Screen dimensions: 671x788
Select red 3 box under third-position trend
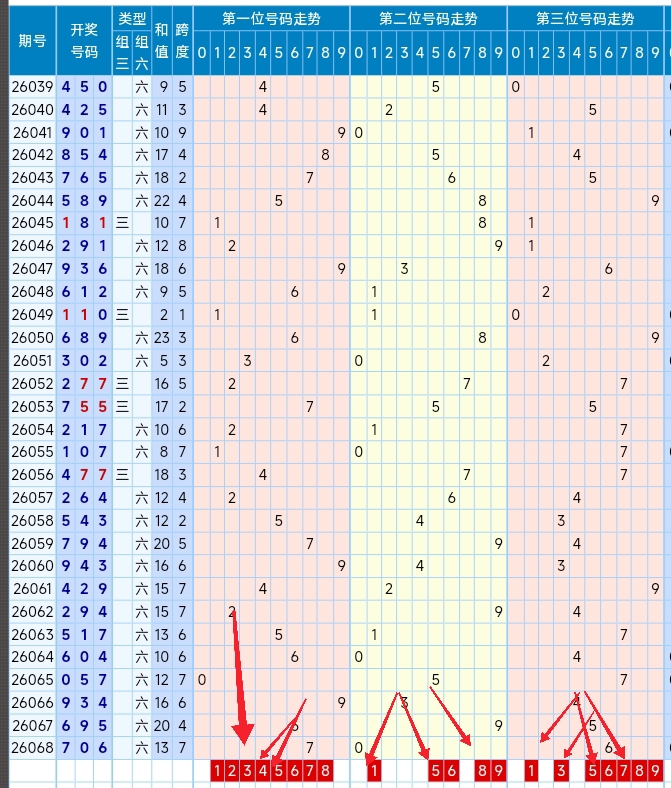pos(561,770)
